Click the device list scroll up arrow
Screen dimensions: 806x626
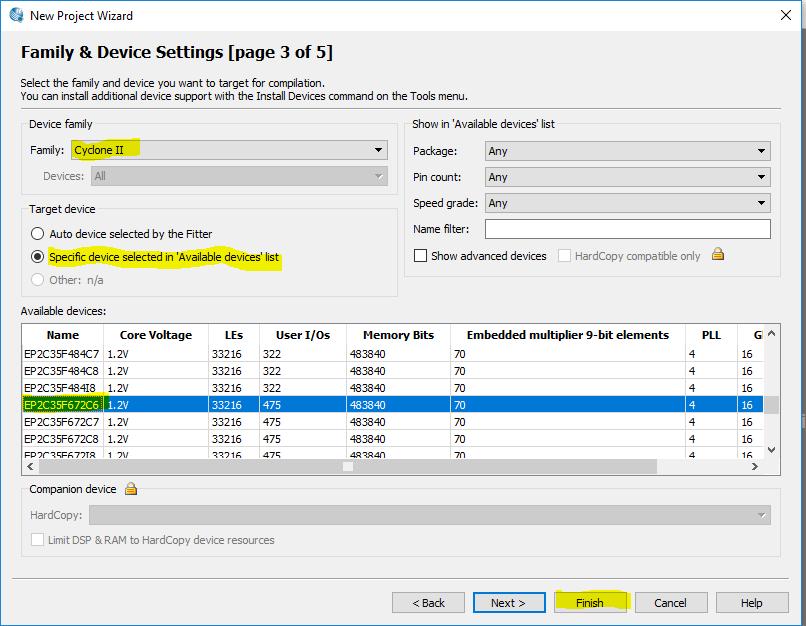[771, 334]
